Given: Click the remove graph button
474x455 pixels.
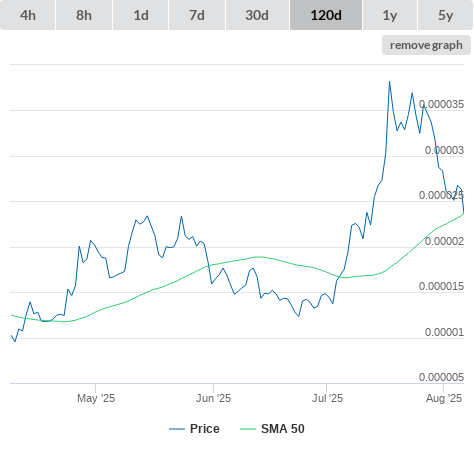Looking at the screenshot, I should click(426, 45).
